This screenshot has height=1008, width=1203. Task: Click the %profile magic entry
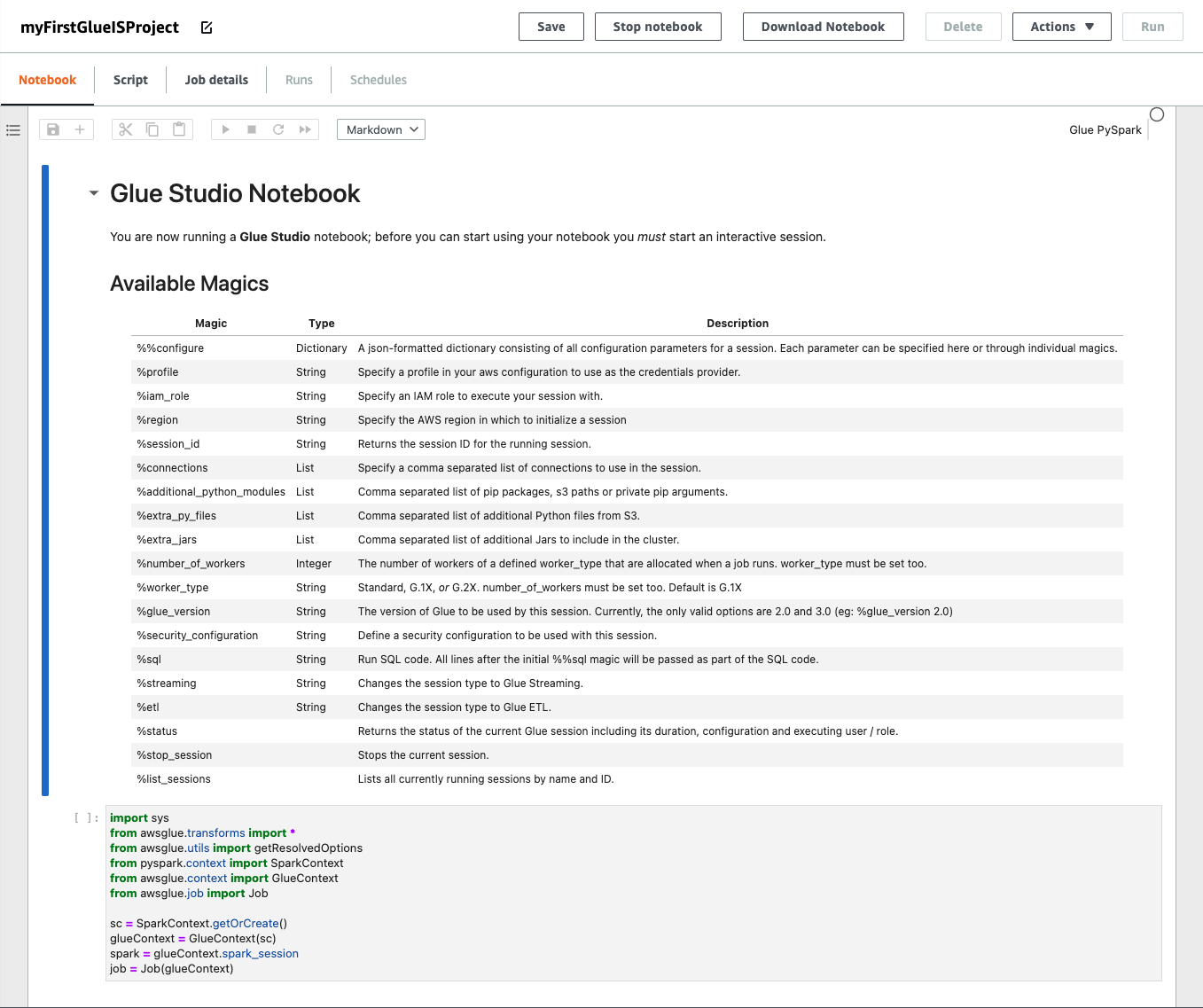158,372
